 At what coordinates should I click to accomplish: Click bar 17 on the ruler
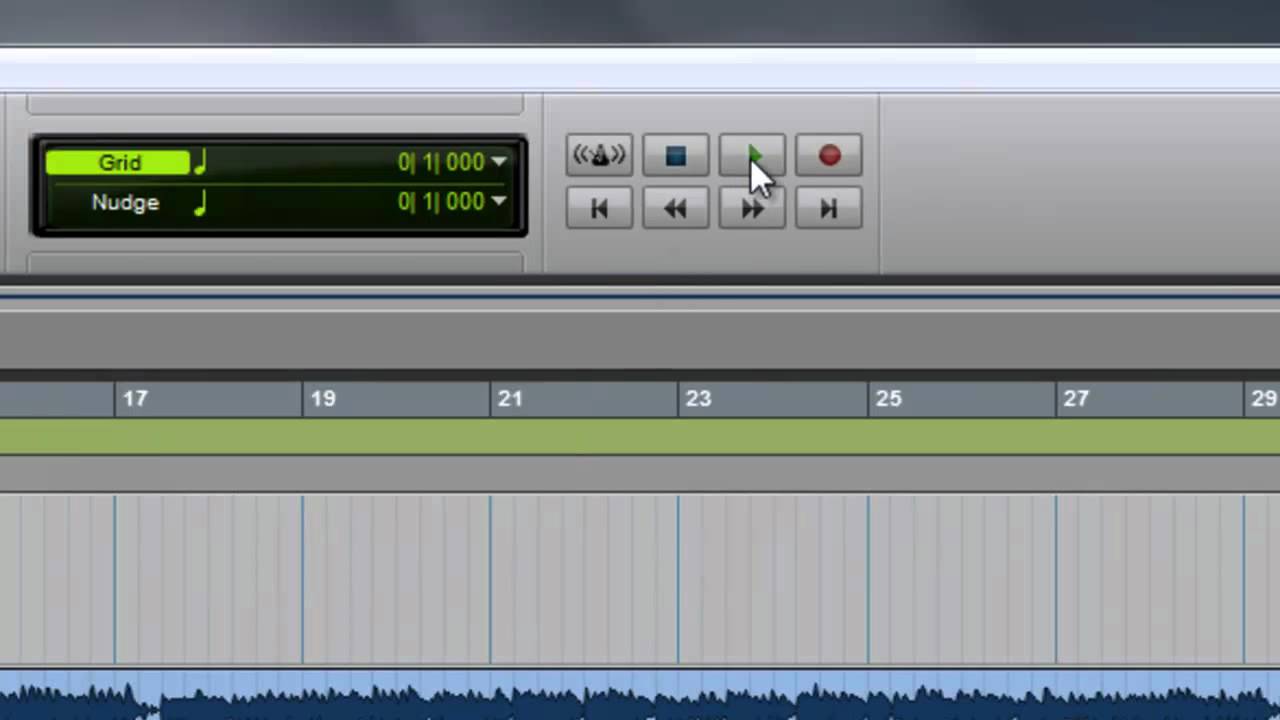(x=135, y=399)
